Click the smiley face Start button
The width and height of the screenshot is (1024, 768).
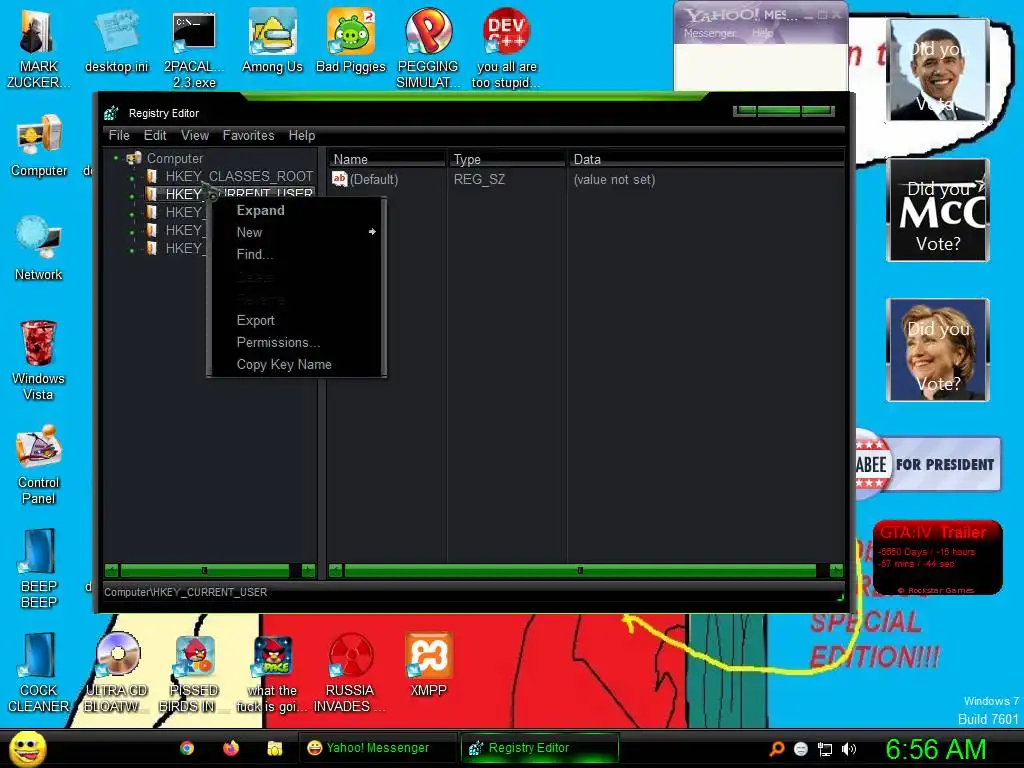coord(27,748)
